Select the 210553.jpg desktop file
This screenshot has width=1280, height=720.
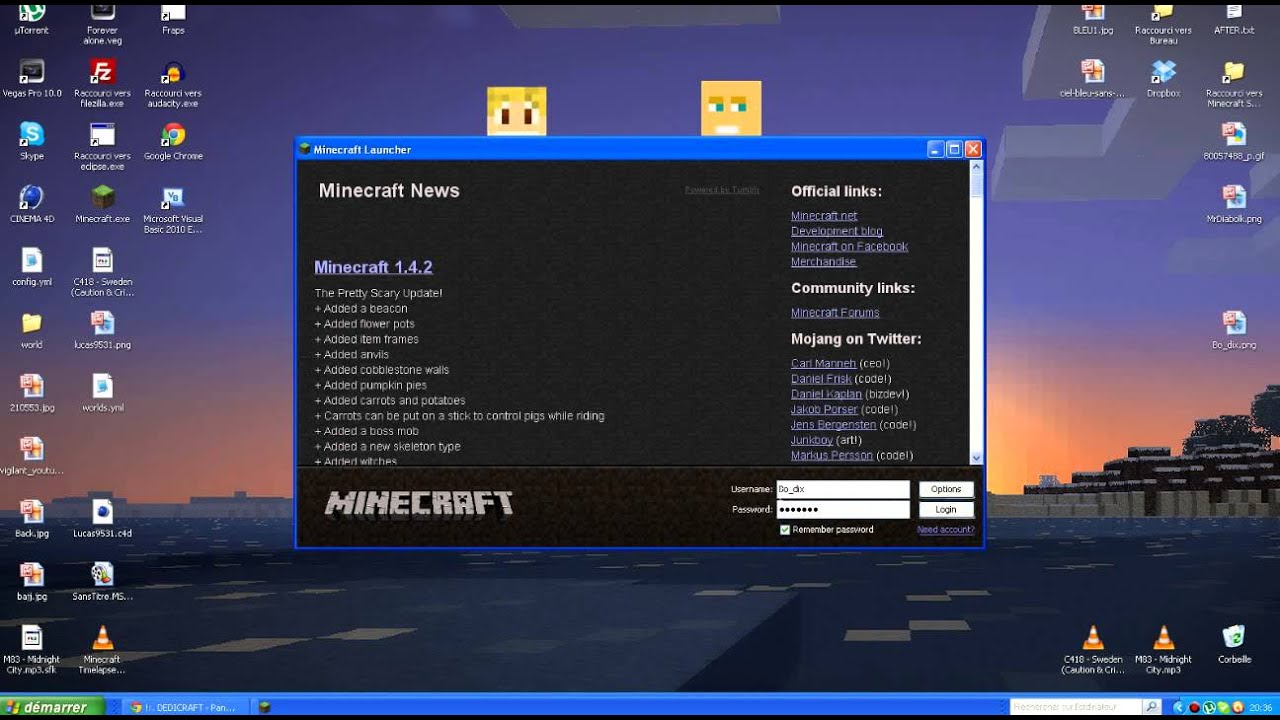tap(32, 393)
